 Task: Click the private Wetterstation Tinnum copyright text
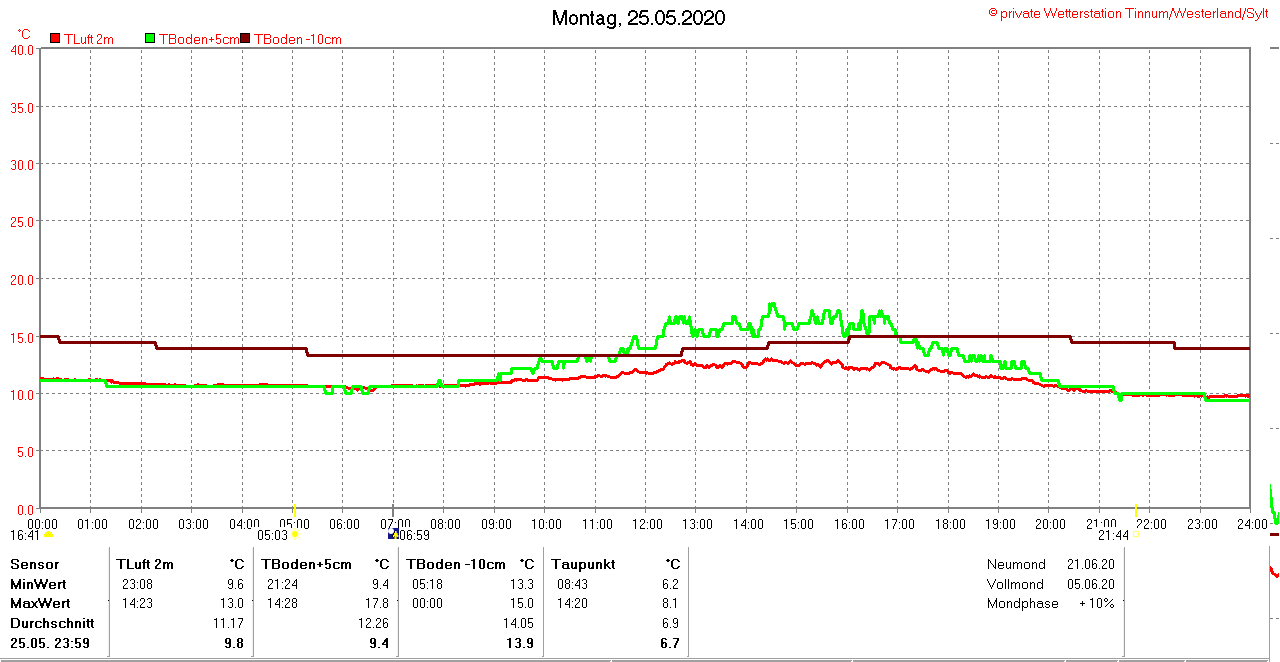(x=1129, y=13)
